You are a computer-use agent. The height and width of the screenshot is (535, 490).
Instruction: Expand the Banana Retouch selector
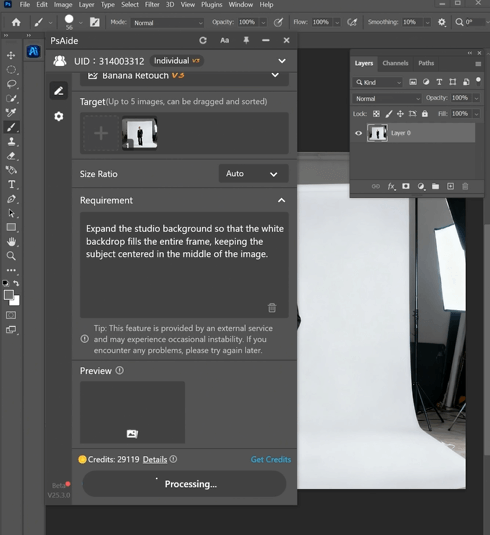(275, 75)
